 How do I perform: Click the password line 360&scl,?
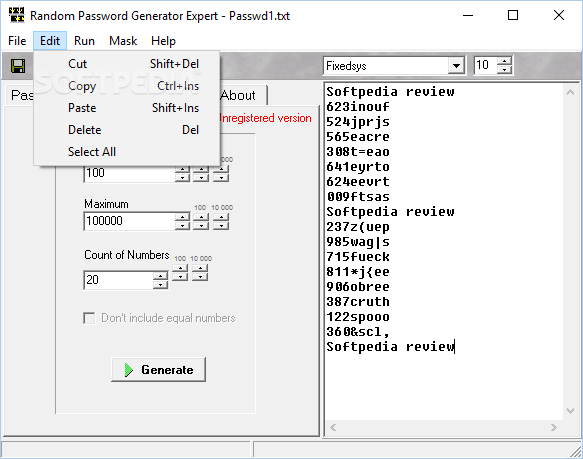tap(358, 332)
